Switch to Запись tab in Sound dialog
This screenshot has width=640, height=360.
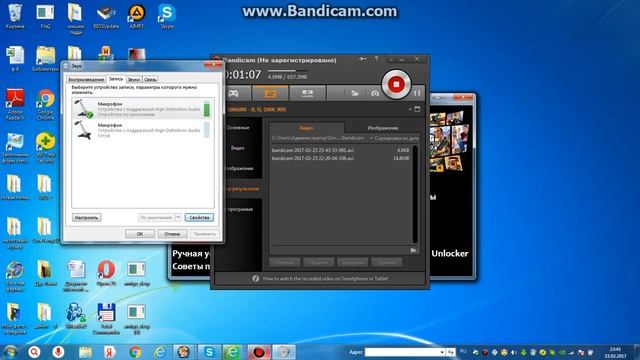[x=116, y=79]
